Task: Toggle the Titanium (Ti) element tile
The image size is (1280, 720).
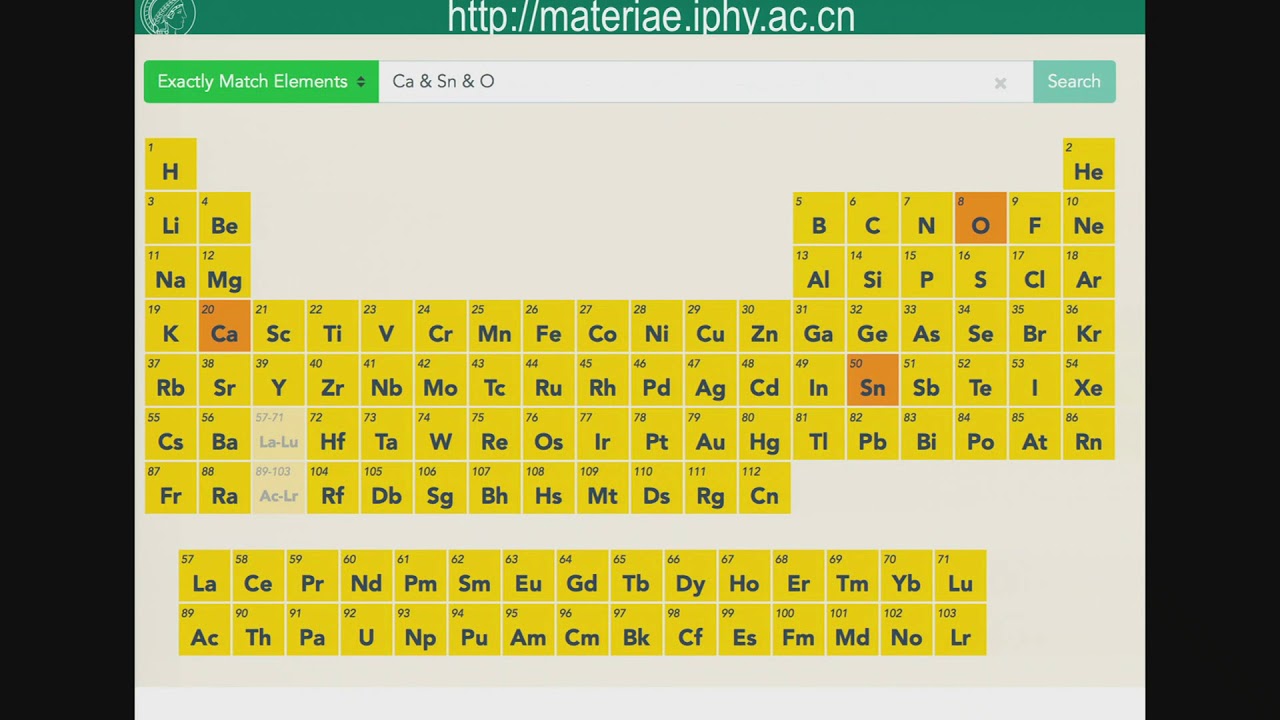Action: pos(333,326)
